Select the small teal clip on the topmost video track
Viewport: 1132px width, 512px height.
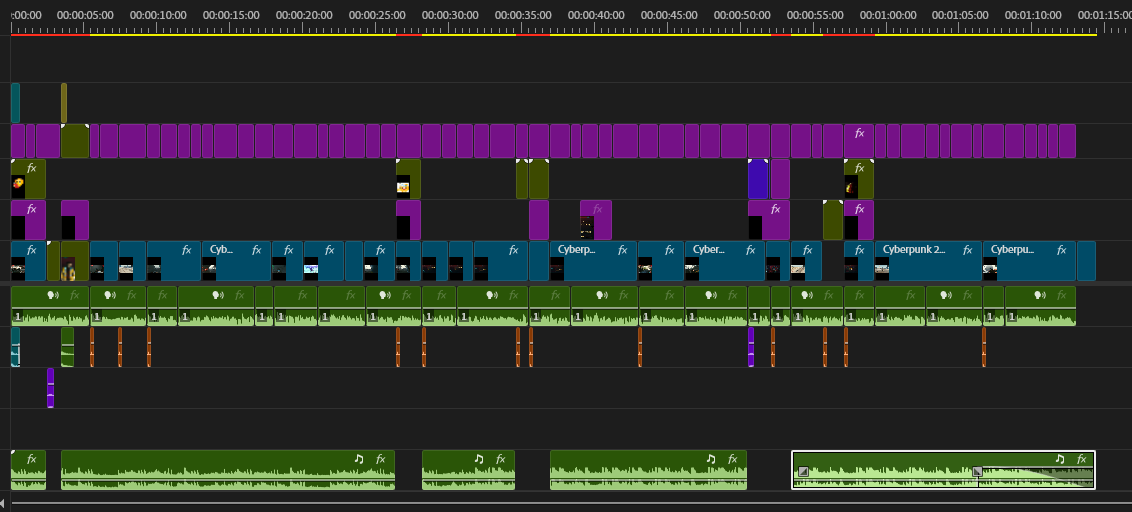[15, 103]
